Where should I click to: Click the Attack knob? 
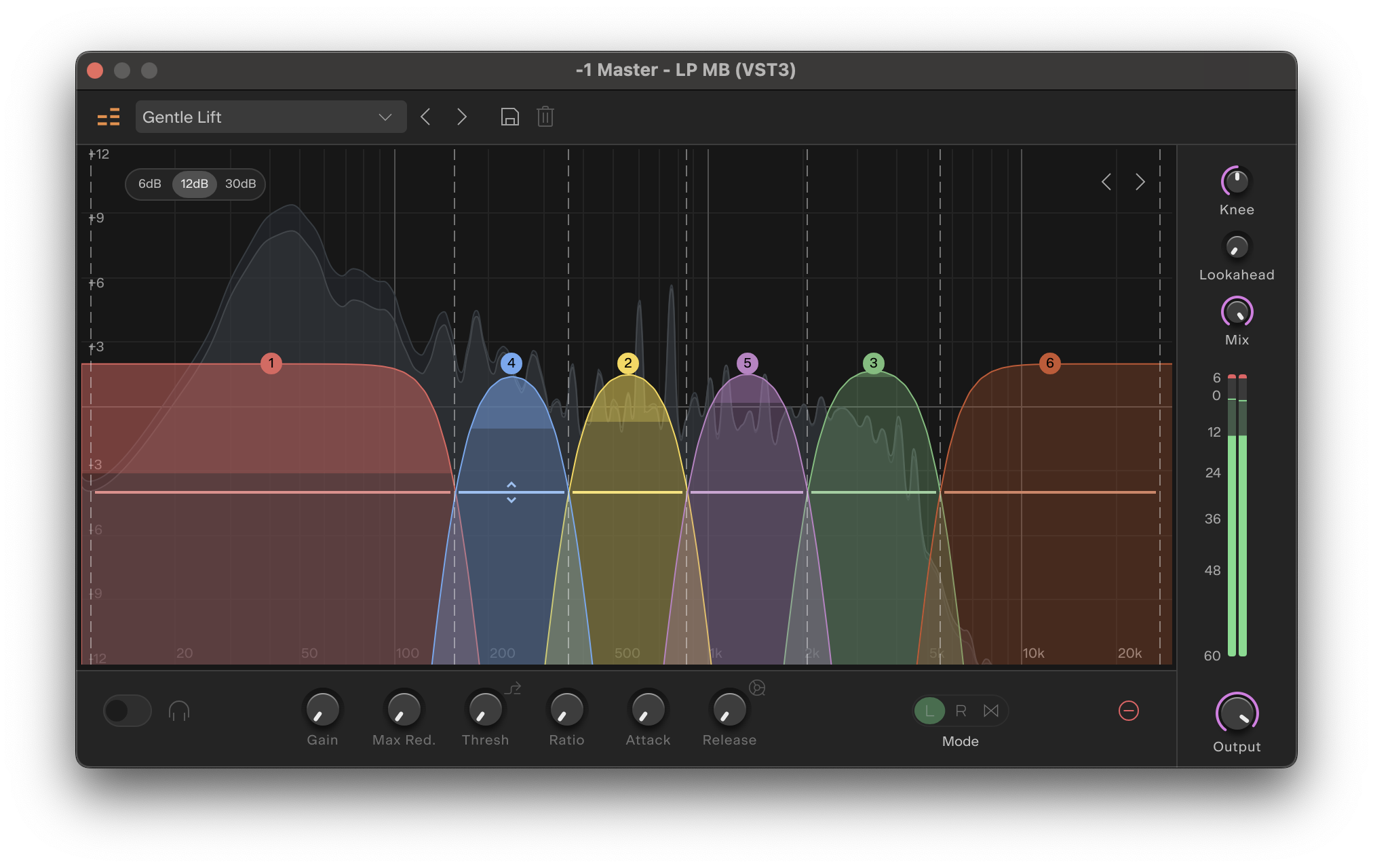pos(648,709)
